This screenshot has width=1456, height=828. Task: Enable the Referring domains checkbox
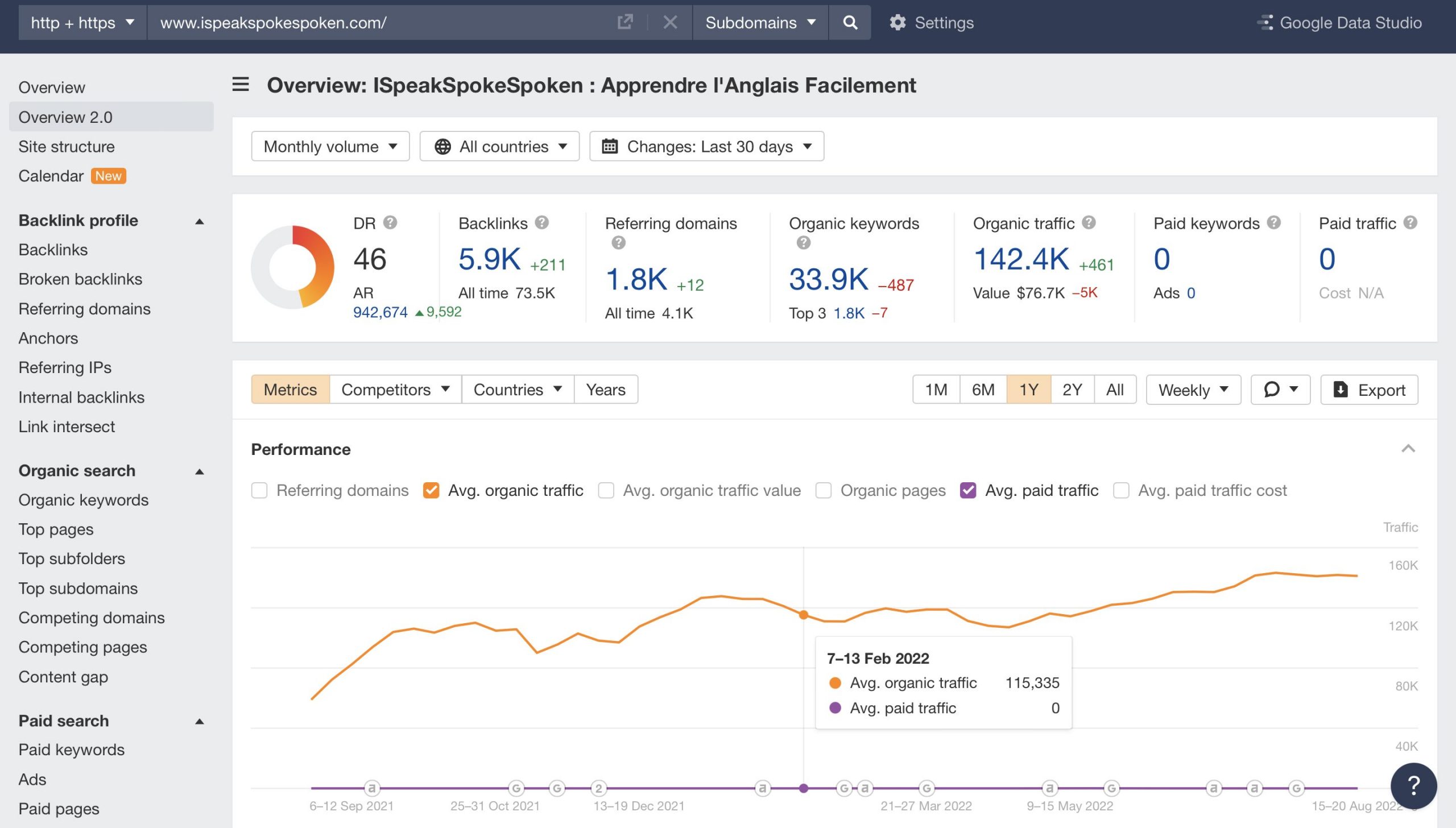(x=259, y=490)
